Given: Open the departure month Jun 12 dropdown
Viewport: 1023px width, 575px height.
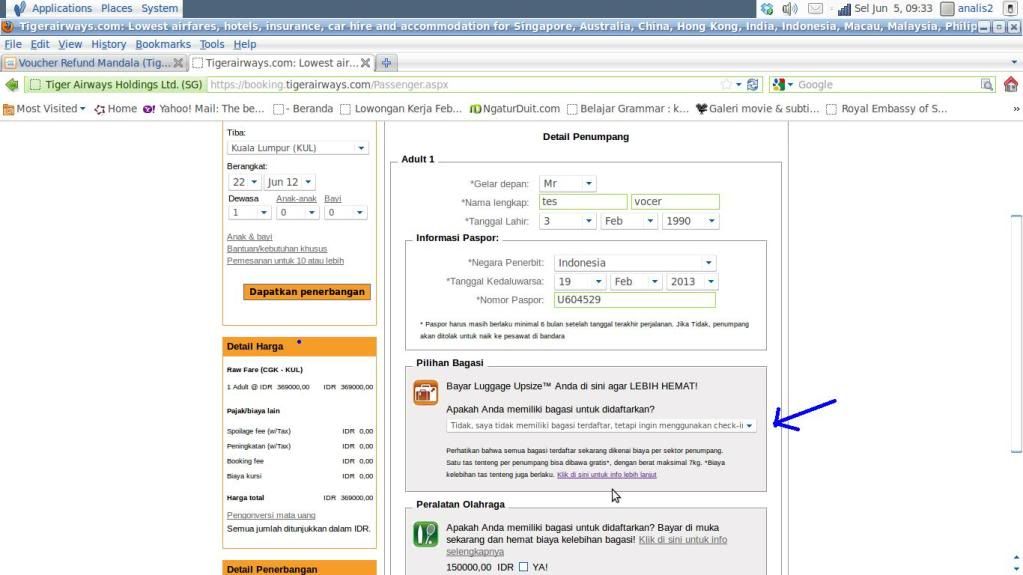Looking at the screenshot, I should pos(289,182).
